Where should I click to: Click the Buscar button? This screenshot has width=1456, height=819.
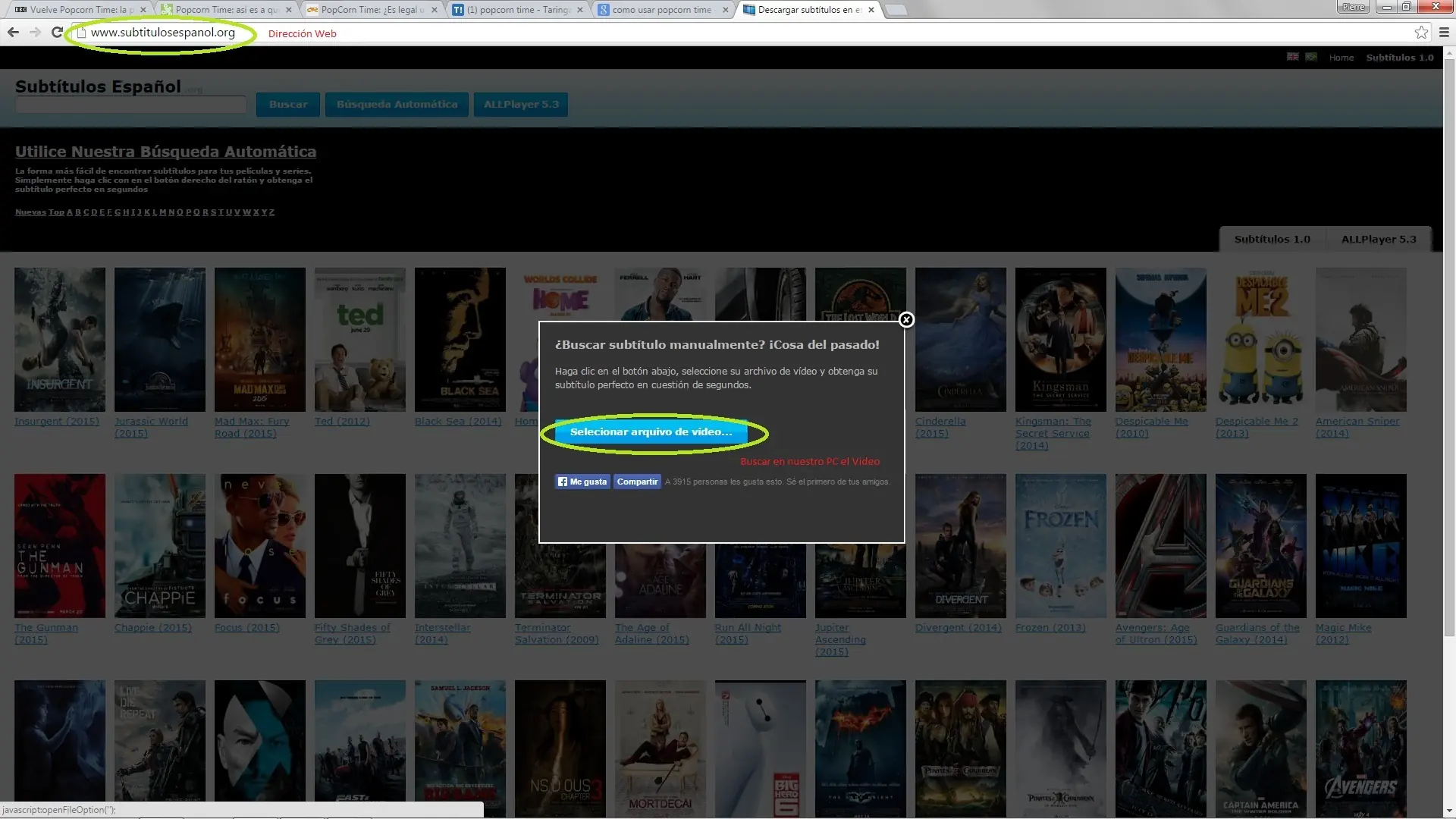click(288, 105)
